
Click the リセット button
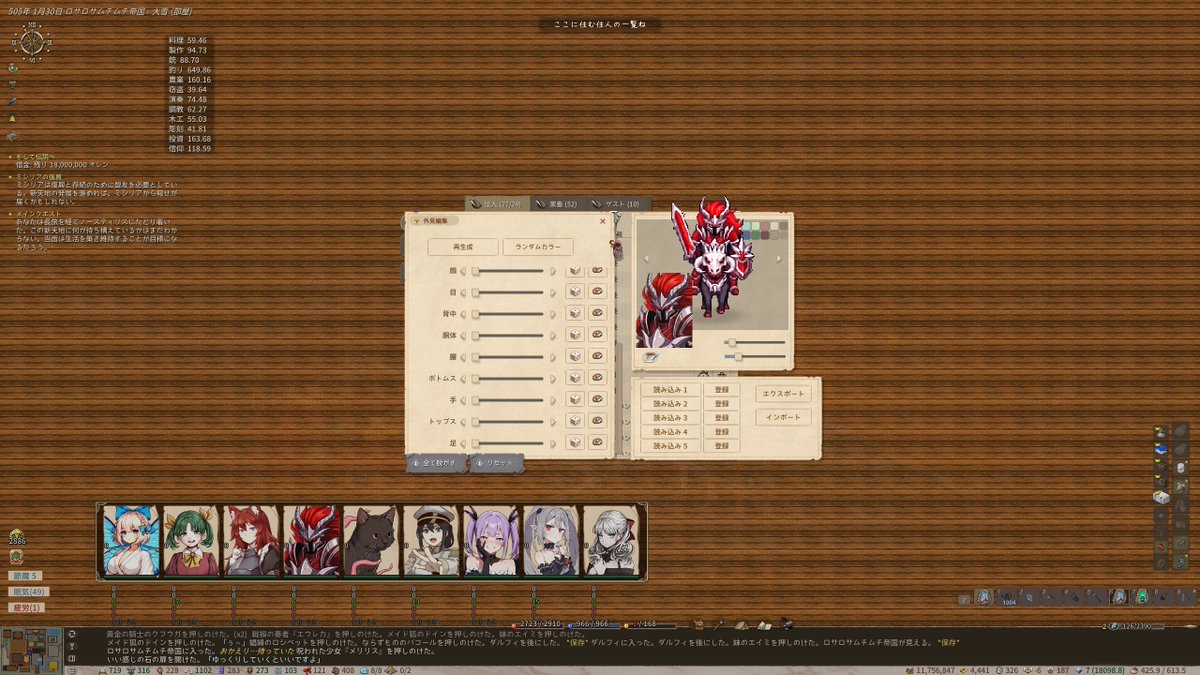click(496, 463)
